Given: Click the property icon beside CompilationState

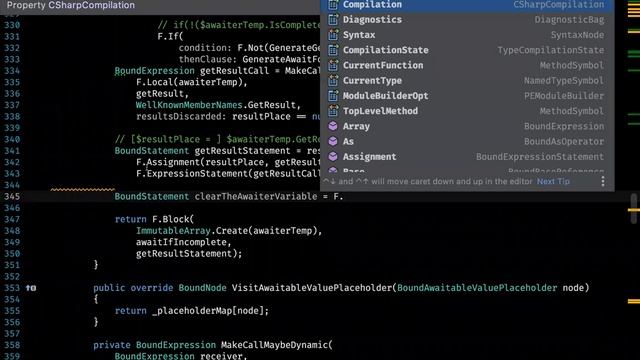Looking at the screenshot, I should coord(333,50).
